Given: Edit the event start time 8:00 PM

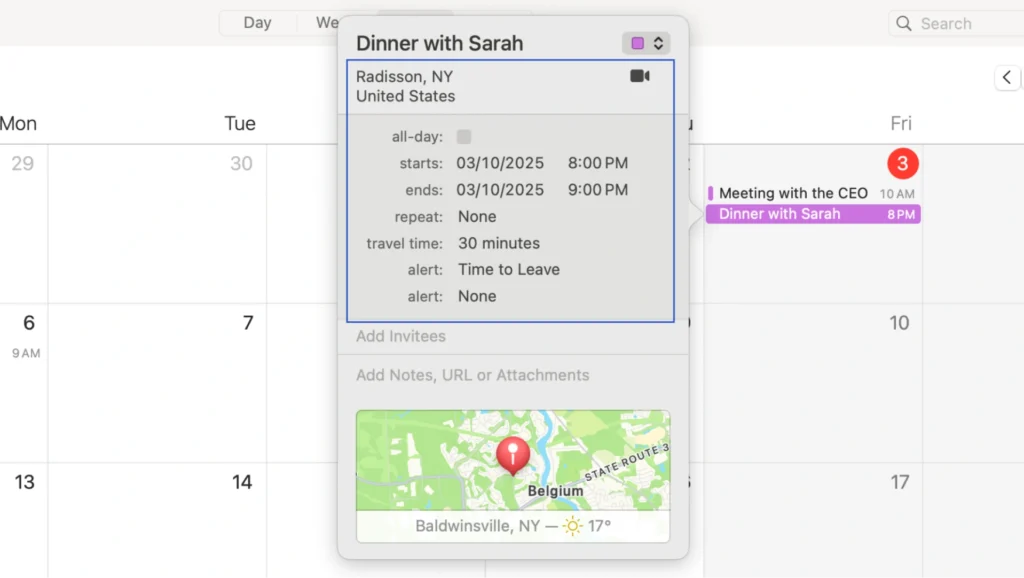Looking at the screenshot, I should point(598,163).
